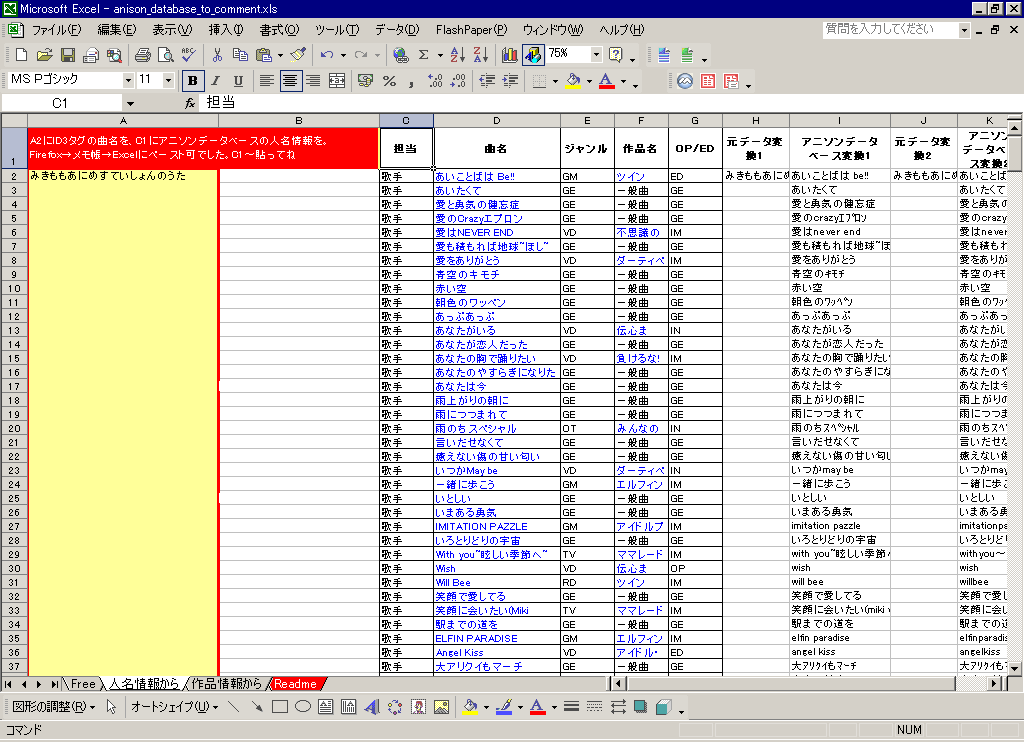
Task: Switch to the Readme sheet tab
Action: (x=296, y=684)
